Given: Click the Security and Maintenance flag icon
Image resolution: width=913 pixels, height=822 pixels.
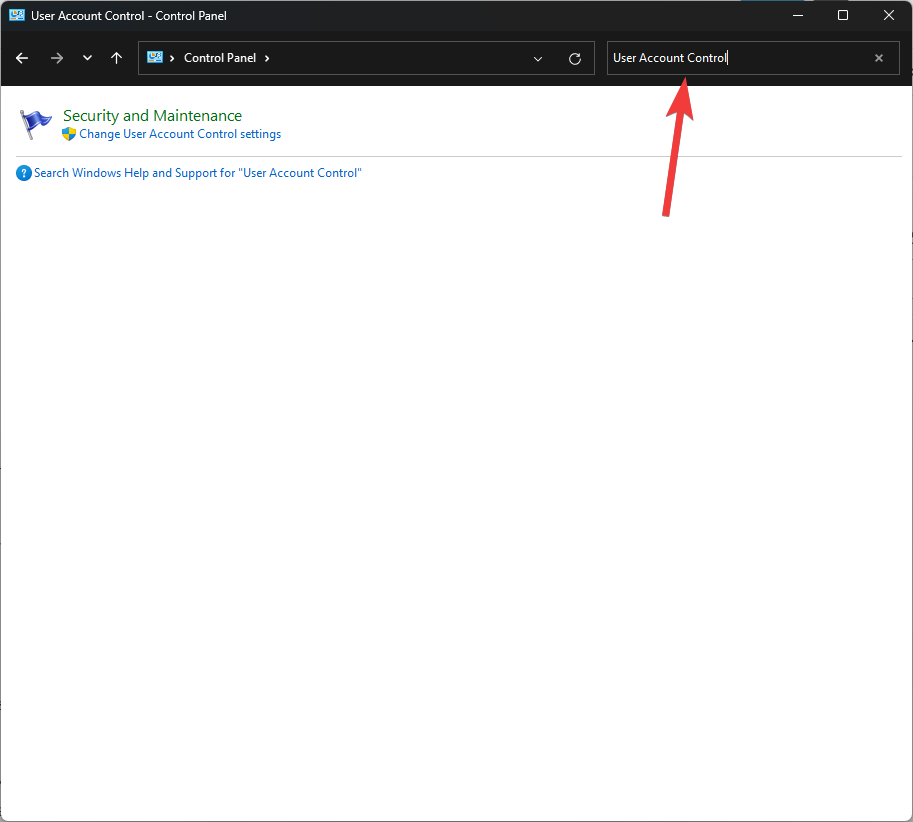Looking at the screenshot, I should (36, 124).
